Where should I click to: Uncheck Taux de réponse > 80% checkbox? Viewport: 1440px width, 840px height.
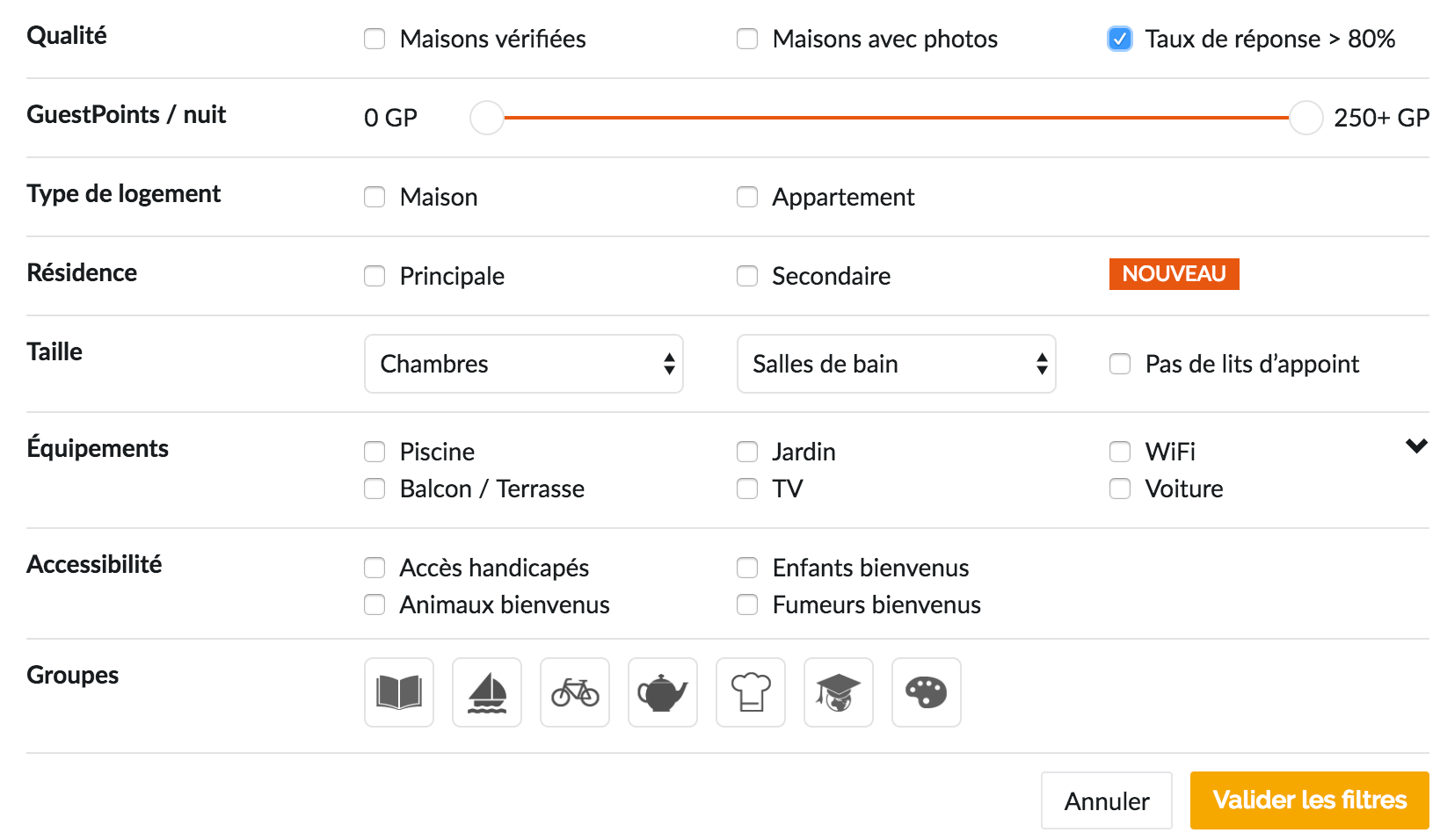point(1120,39)
